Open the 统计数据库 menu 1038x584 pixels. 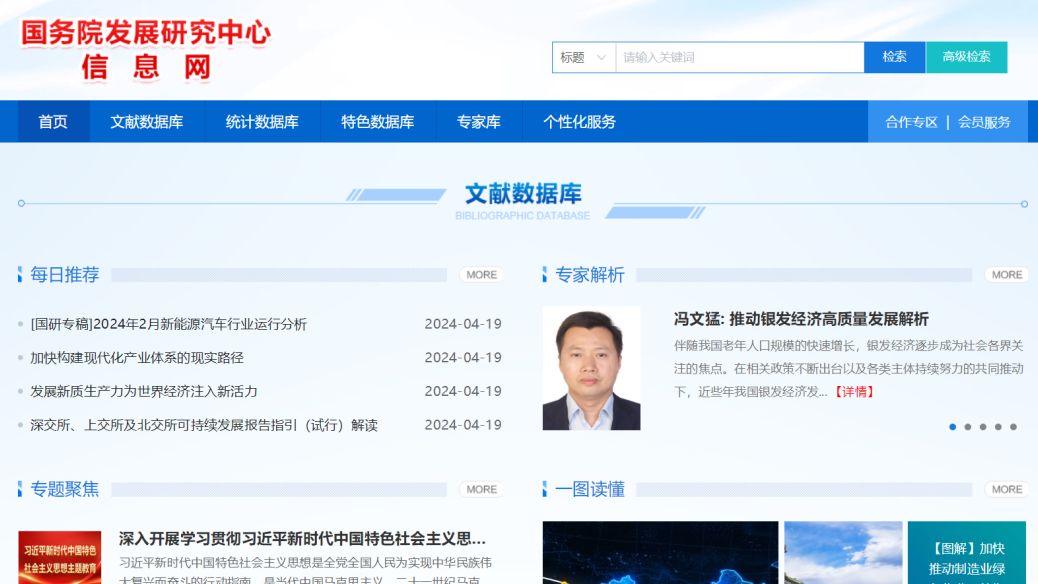coord(262,122)
